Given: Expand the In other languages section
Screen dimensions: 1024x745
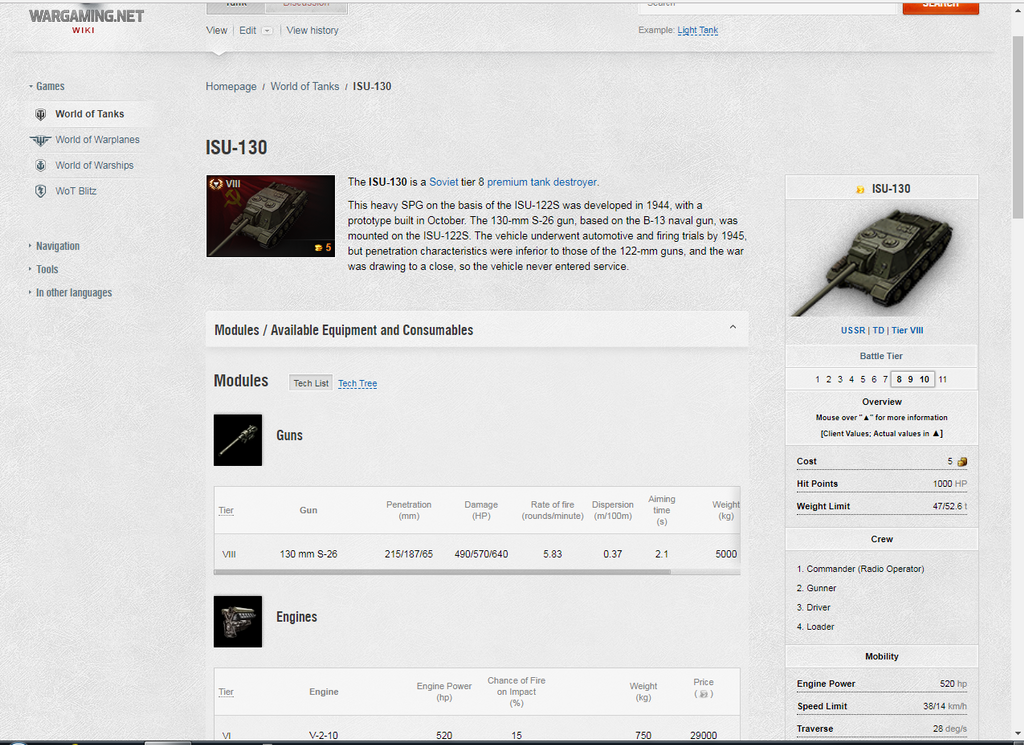Looking at the screenshot, I should point(73,293).
